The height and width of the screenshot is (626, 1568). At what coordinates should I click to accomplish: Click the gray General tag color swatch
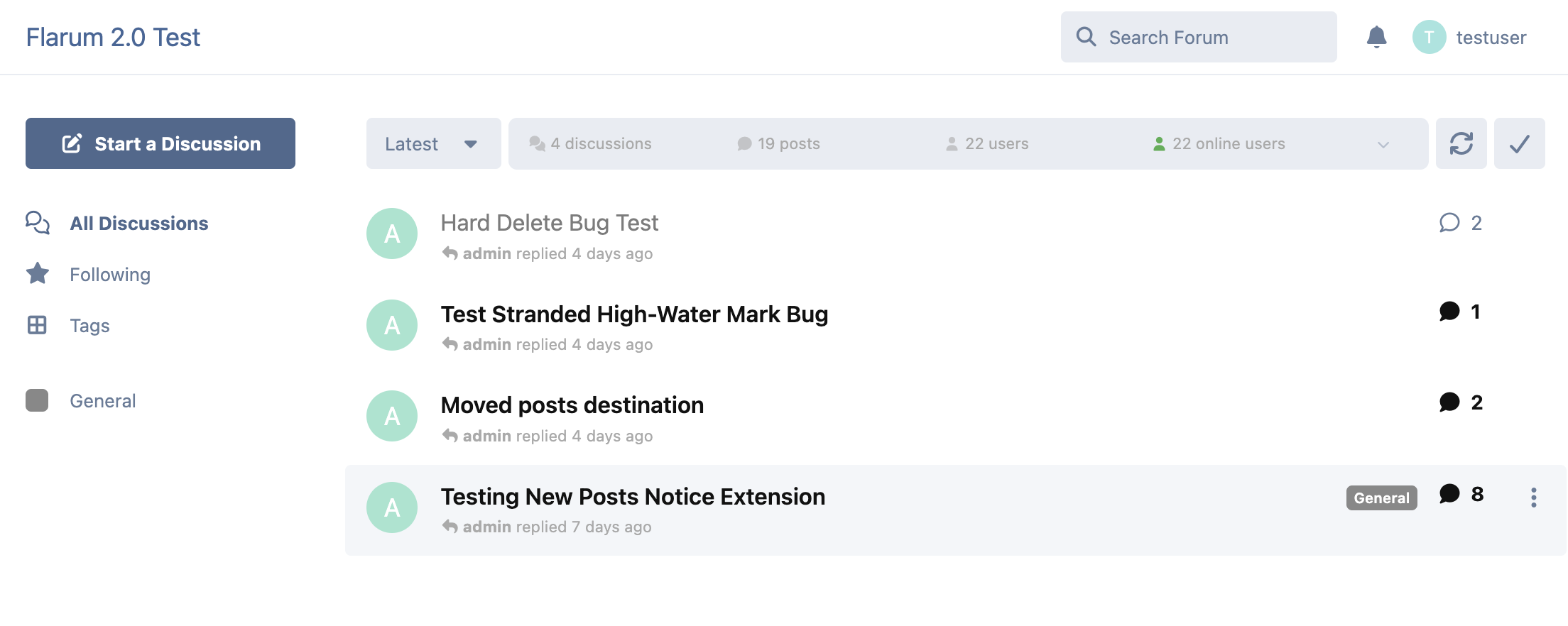(37, 400)
